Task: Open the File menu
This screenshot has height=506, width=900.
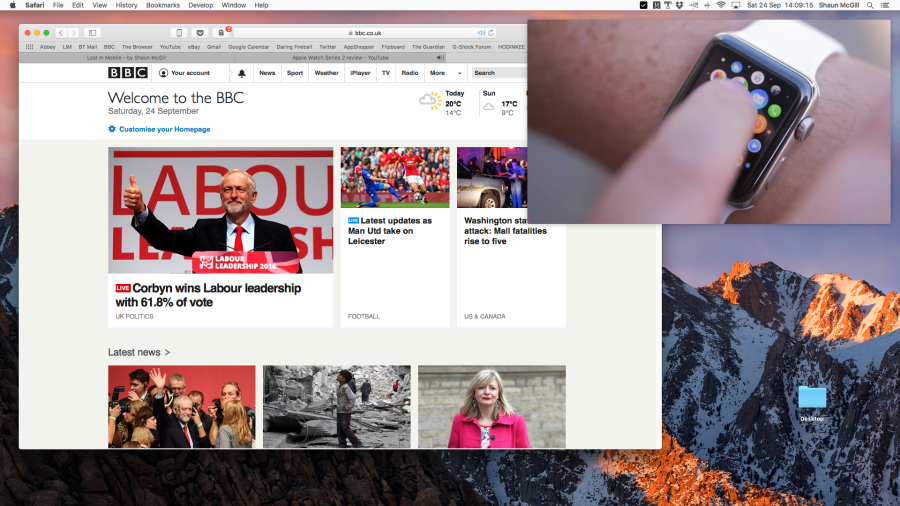Action: [x=58, y=5]
